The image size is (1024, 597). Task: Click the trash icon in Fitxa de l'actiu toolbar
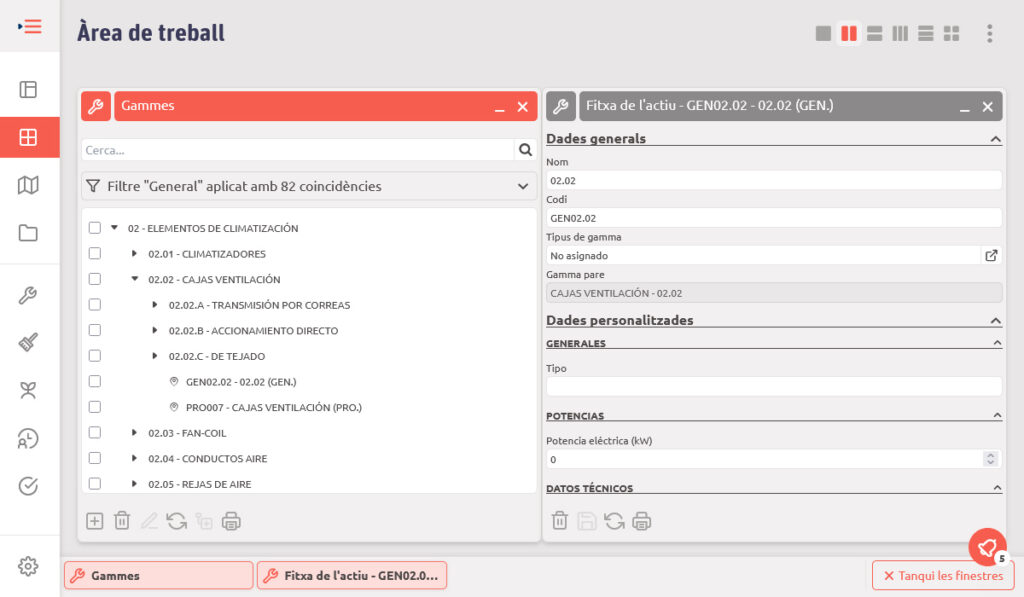coord(560,521)
